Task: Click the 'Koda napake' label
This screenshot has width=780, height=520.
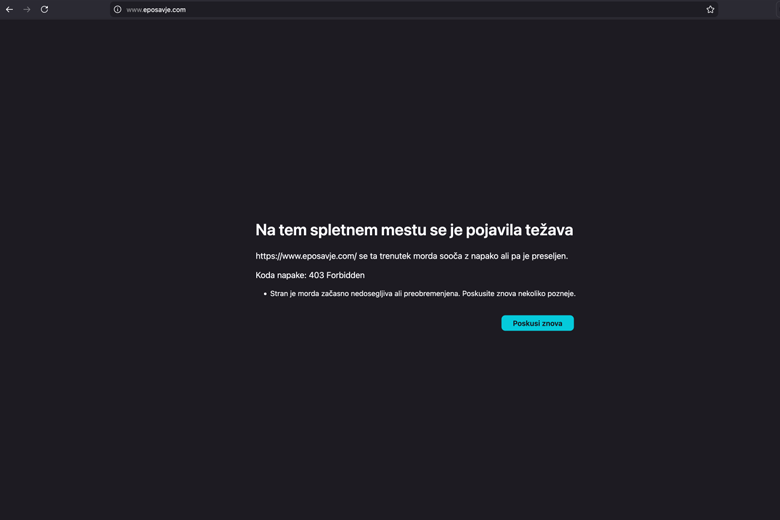Action: click(x=280, y=275)
